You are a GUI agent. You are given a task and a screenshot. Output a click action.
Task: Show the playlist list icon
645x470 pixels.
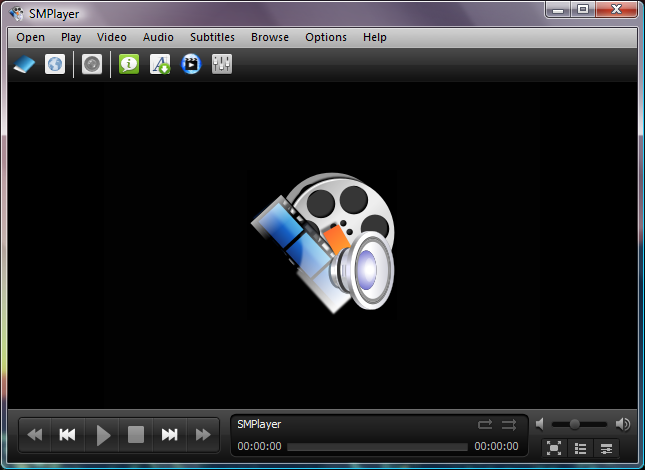pyautogui.click(x=580, y=448)
